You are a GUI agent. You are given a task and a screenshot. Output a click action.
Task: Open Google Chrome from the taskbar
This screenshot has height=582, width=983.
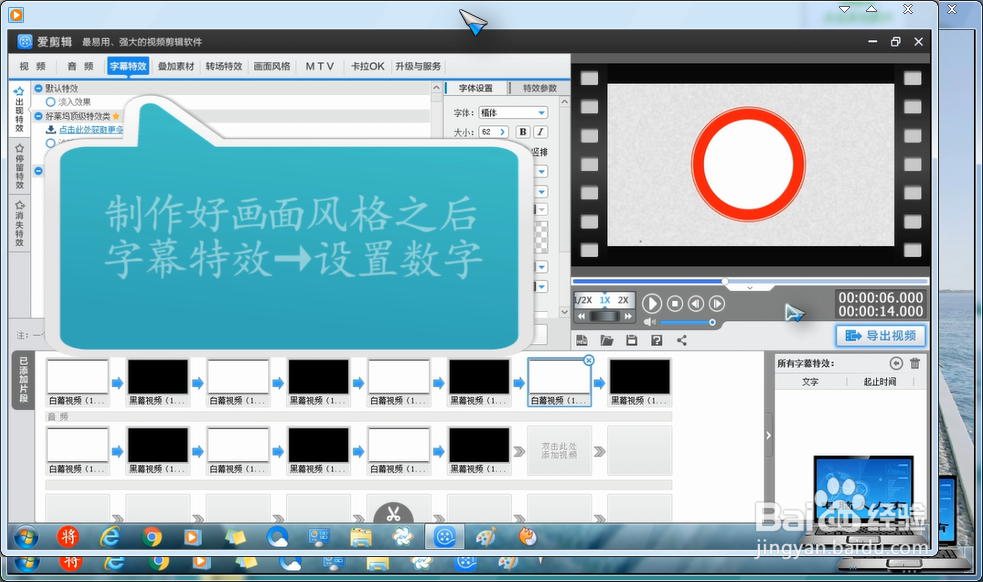pyautogui.click(x=151, y=537)
